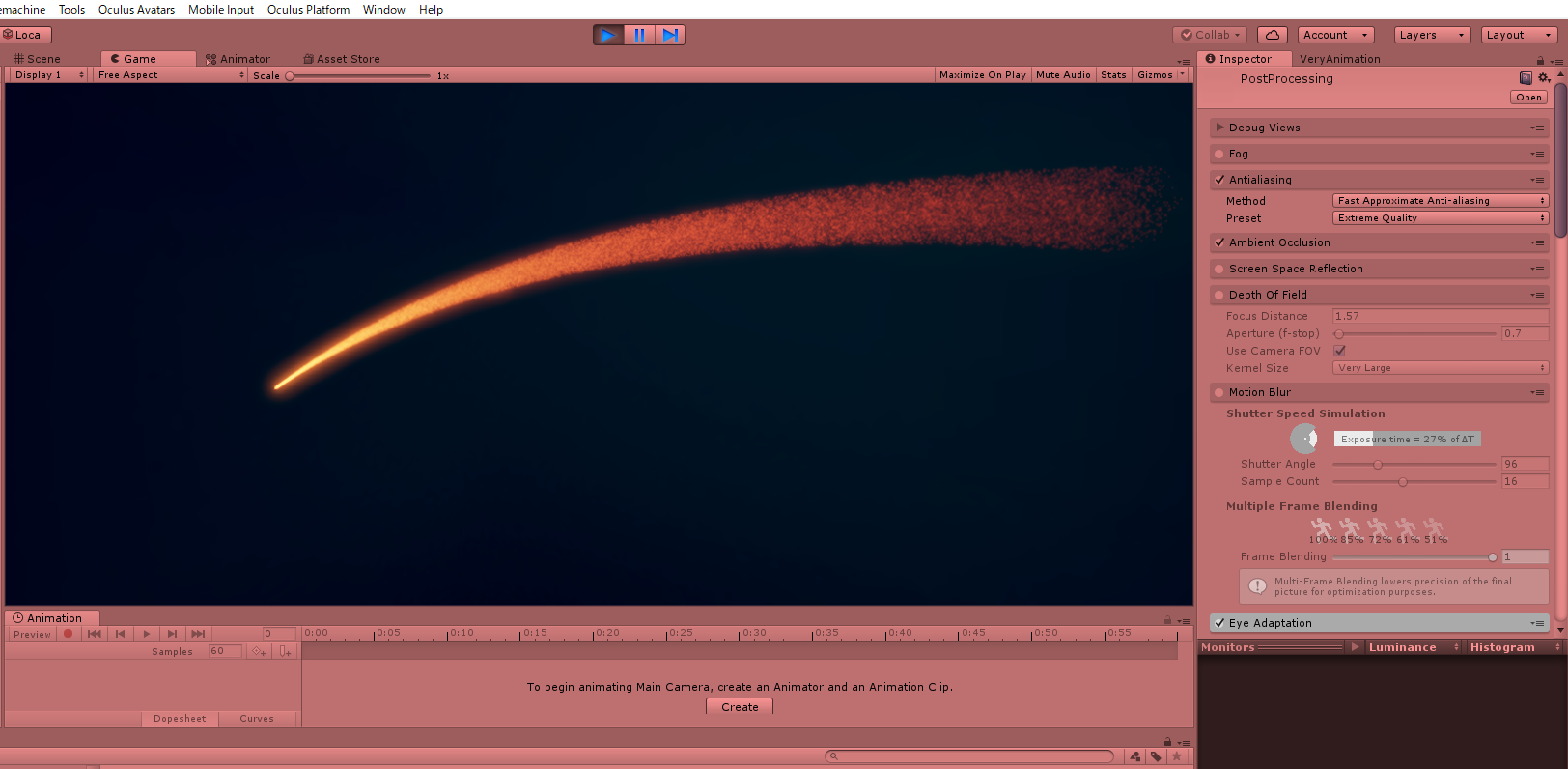
Task: Switch to the VeryAnimation tab
Action: tap(1339, 59)
